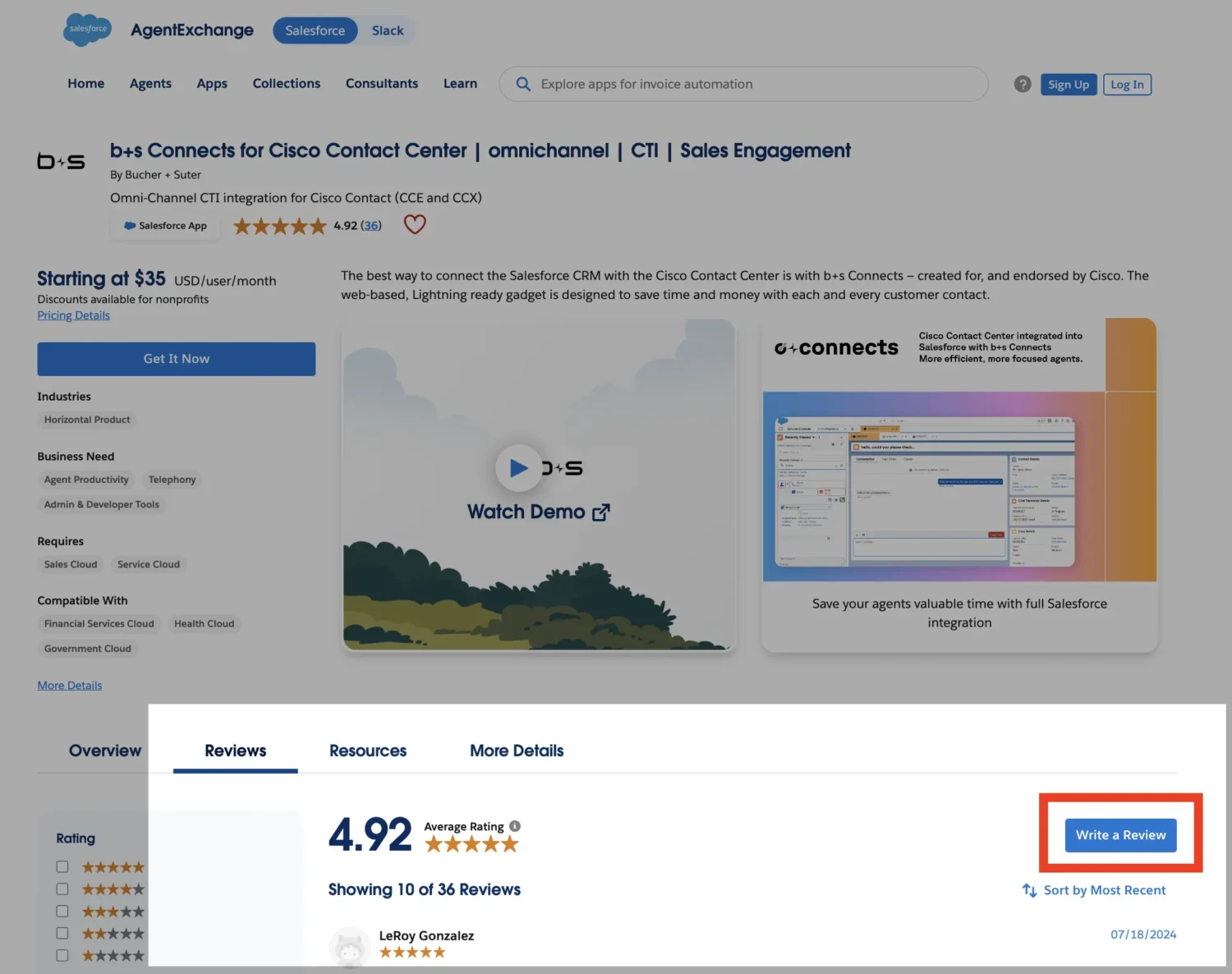Screen dimensions: 1232x974
Task: Click the Sales Cloud tag
Action: [71, 564]
